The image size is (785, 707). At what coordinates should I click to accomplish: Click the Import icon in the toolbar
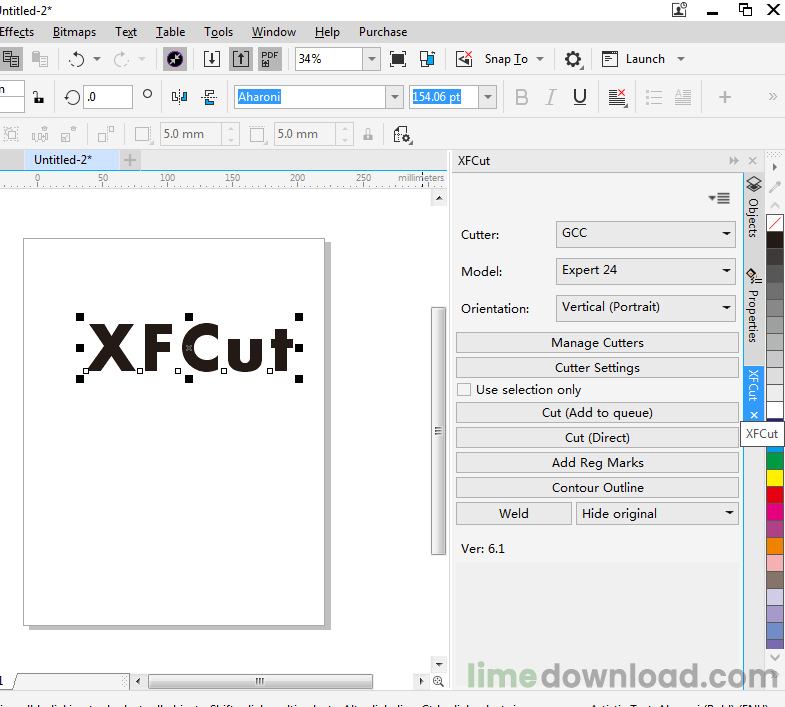coord(212,59)
